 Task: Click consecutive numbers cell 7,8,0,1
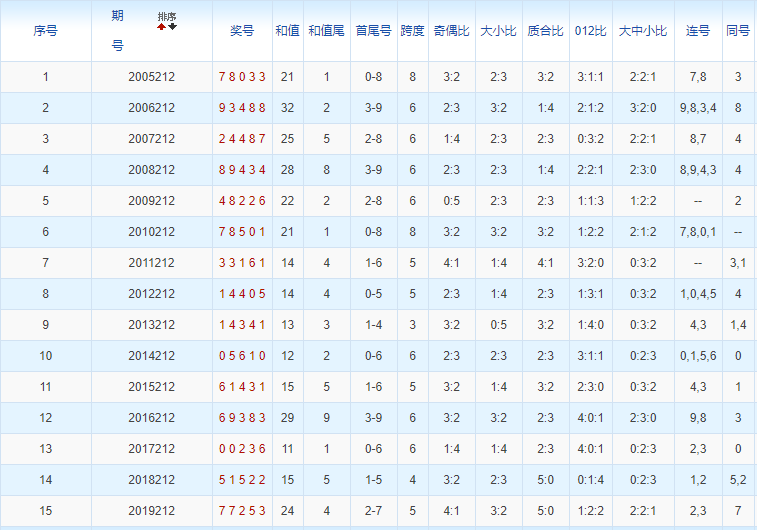(698, 232)
